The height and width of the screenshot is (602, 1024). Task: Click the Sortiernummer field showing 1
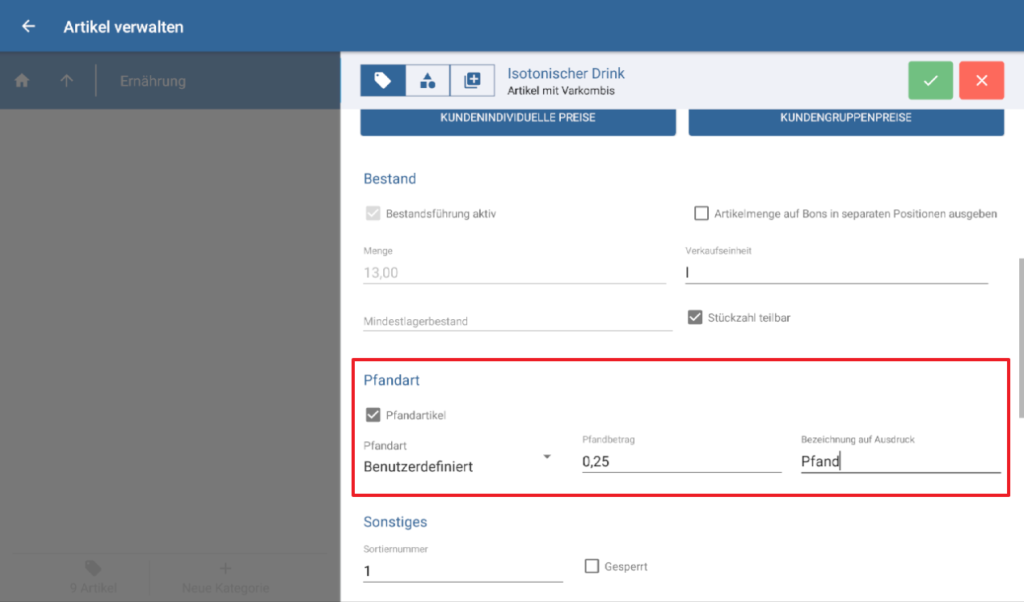(x=462, y=565)
